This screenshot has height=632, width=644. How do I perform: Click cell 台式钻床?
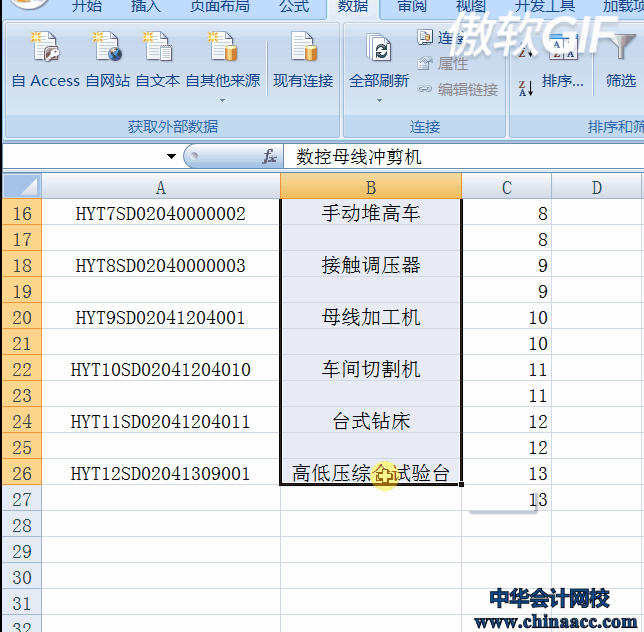coord(371,421)
